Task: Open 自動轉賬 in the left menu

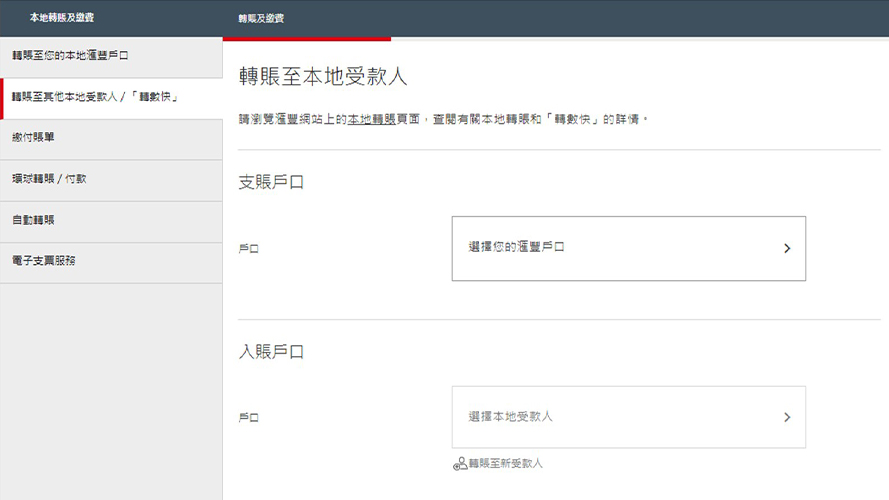Action: click(x=34, y=220)
